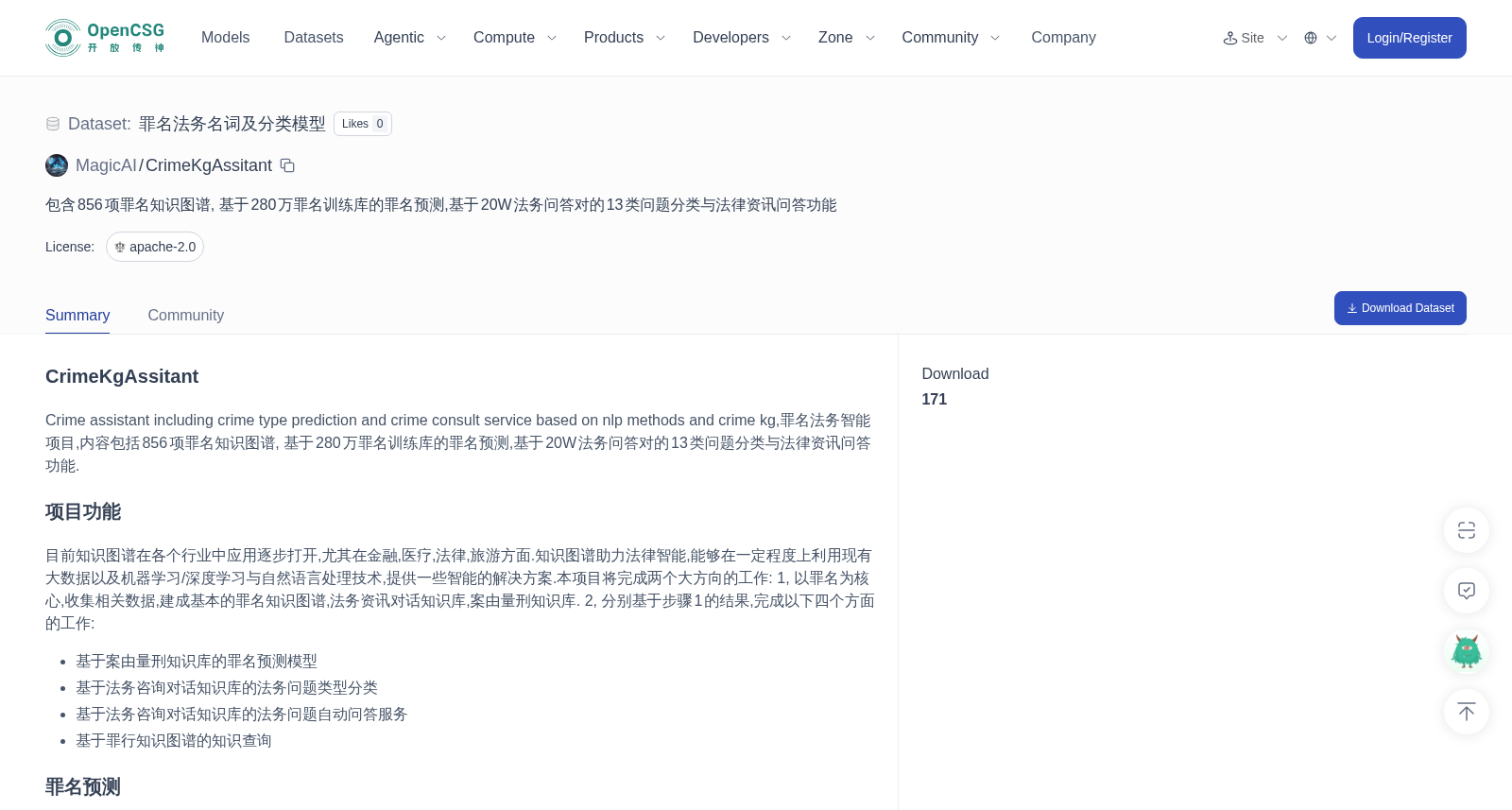Select the globe language icon
Viewport: 1512px width, 810px height.
(1311, 38)
